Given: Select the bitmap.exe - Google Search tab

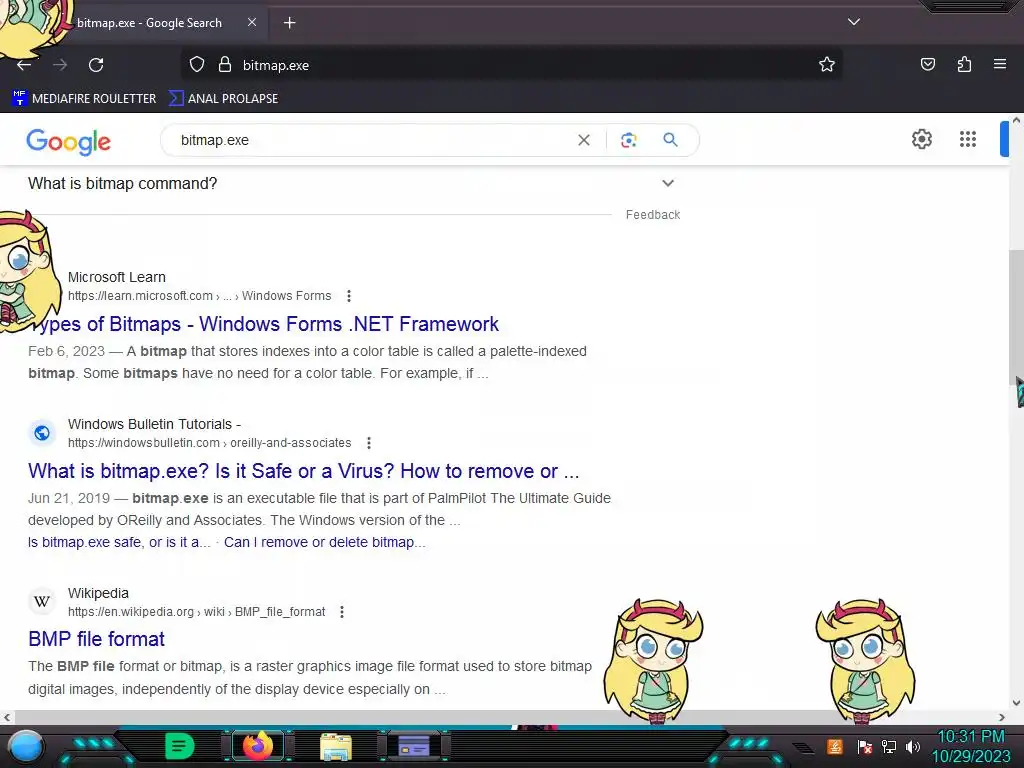Looking at the screenshot, I should (150, 23).
